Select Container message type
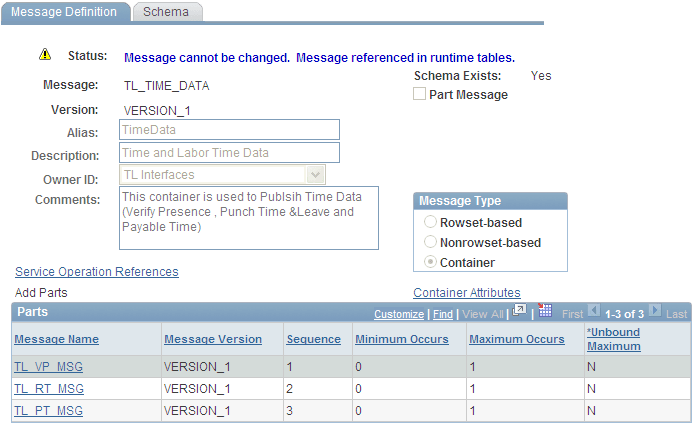This screenshot has height=428, width=699. click(430, 262)
